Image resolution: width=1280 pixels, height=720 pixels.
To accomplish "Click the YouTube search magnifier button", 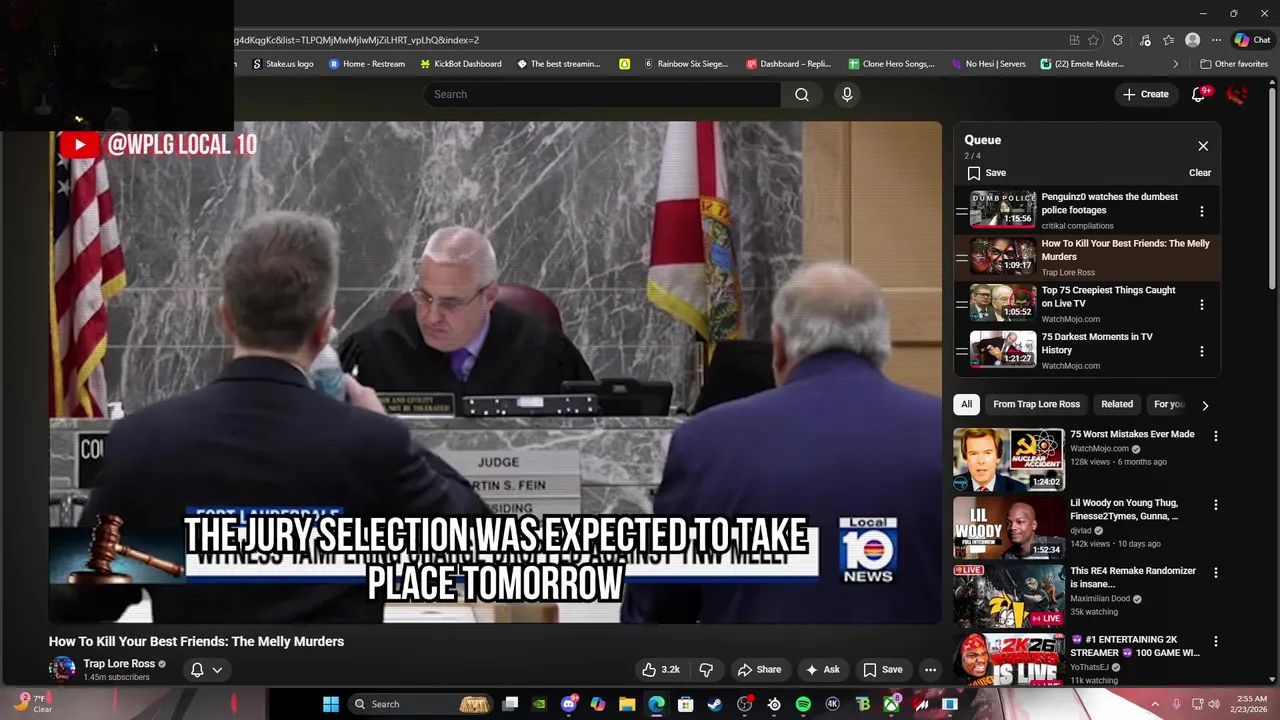I will (802, 94).
